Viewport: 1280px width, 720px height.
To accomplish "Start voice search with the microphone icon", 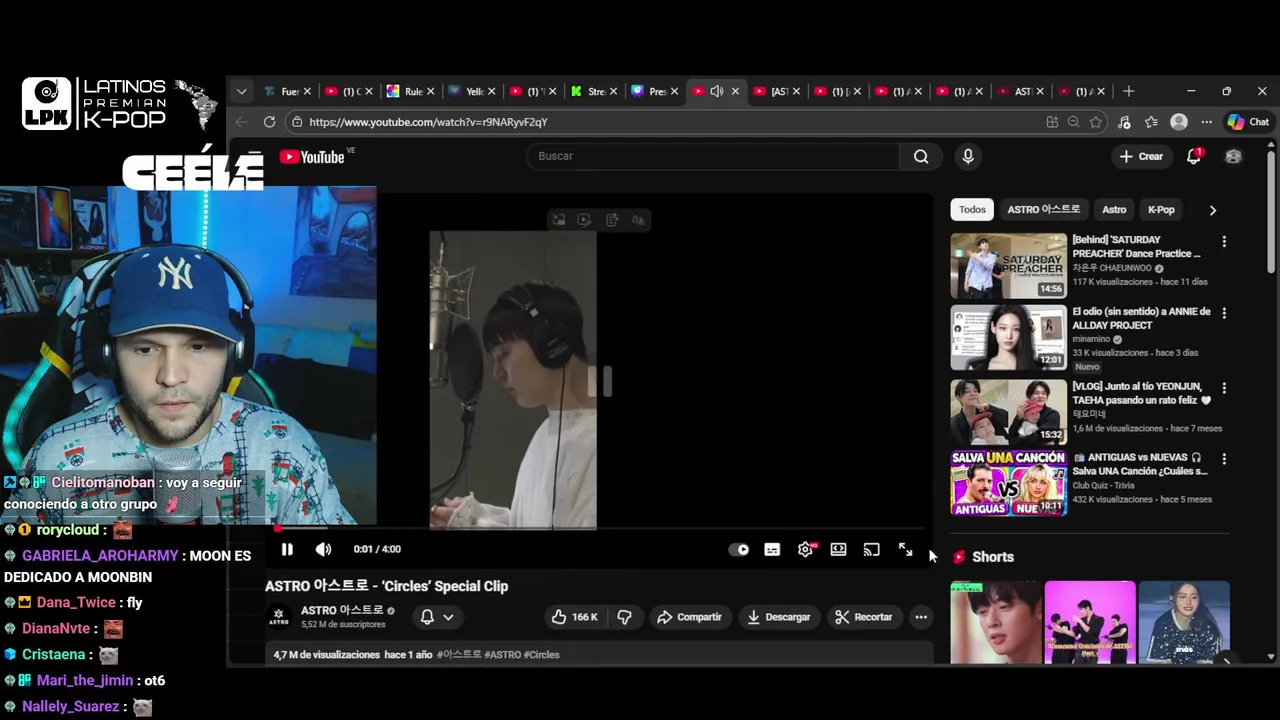I will (x=967, y=156).
